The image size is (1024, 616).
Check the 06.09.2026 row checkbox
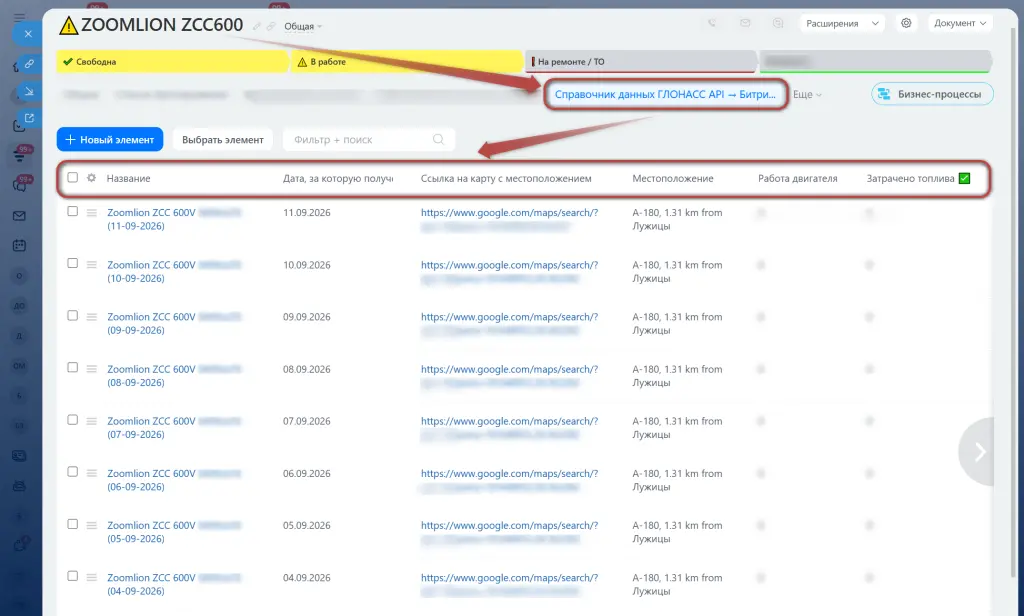click(72, 472)
